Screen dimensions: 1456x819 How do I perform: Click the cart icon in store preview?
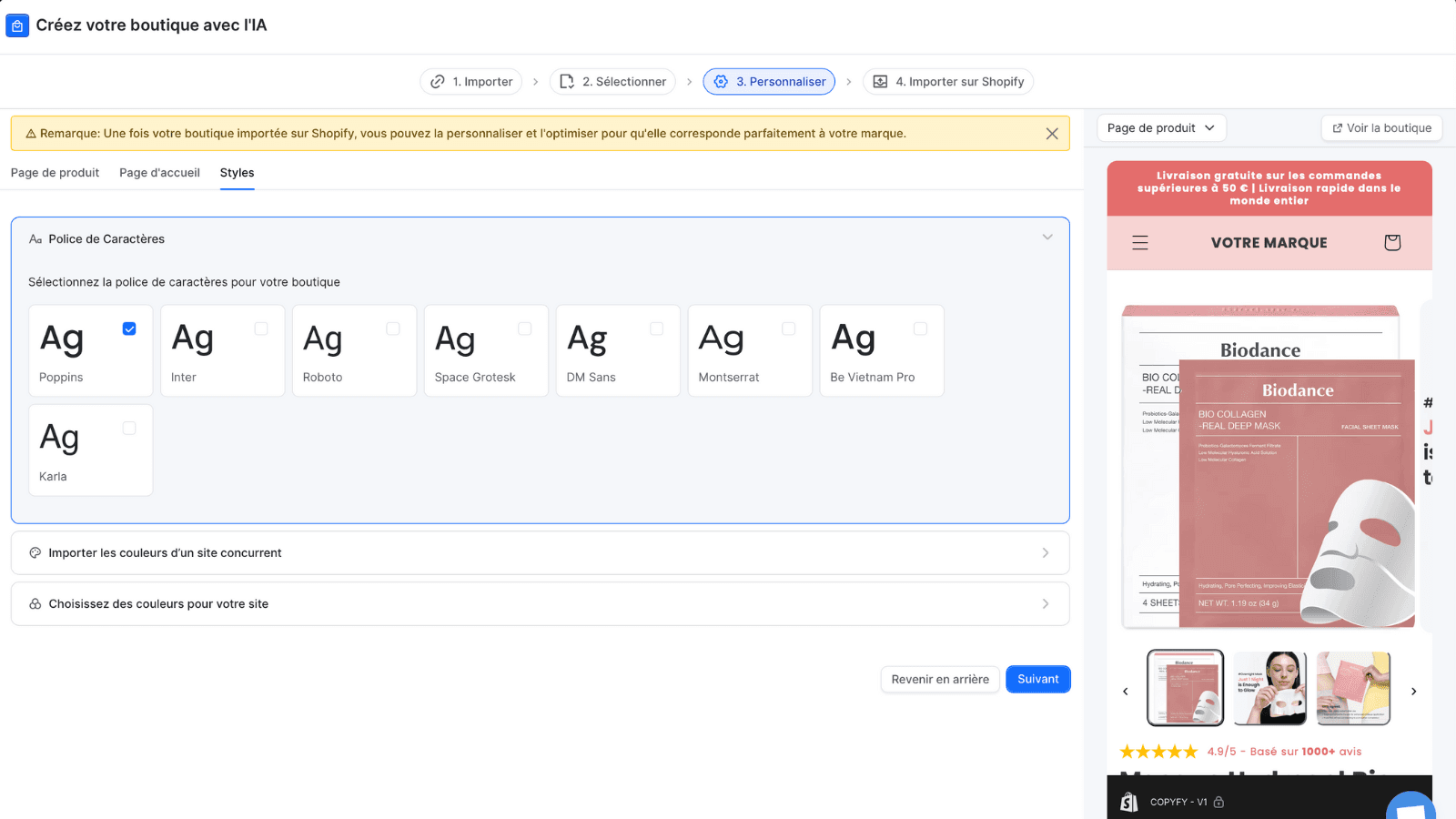(1391, 243)
